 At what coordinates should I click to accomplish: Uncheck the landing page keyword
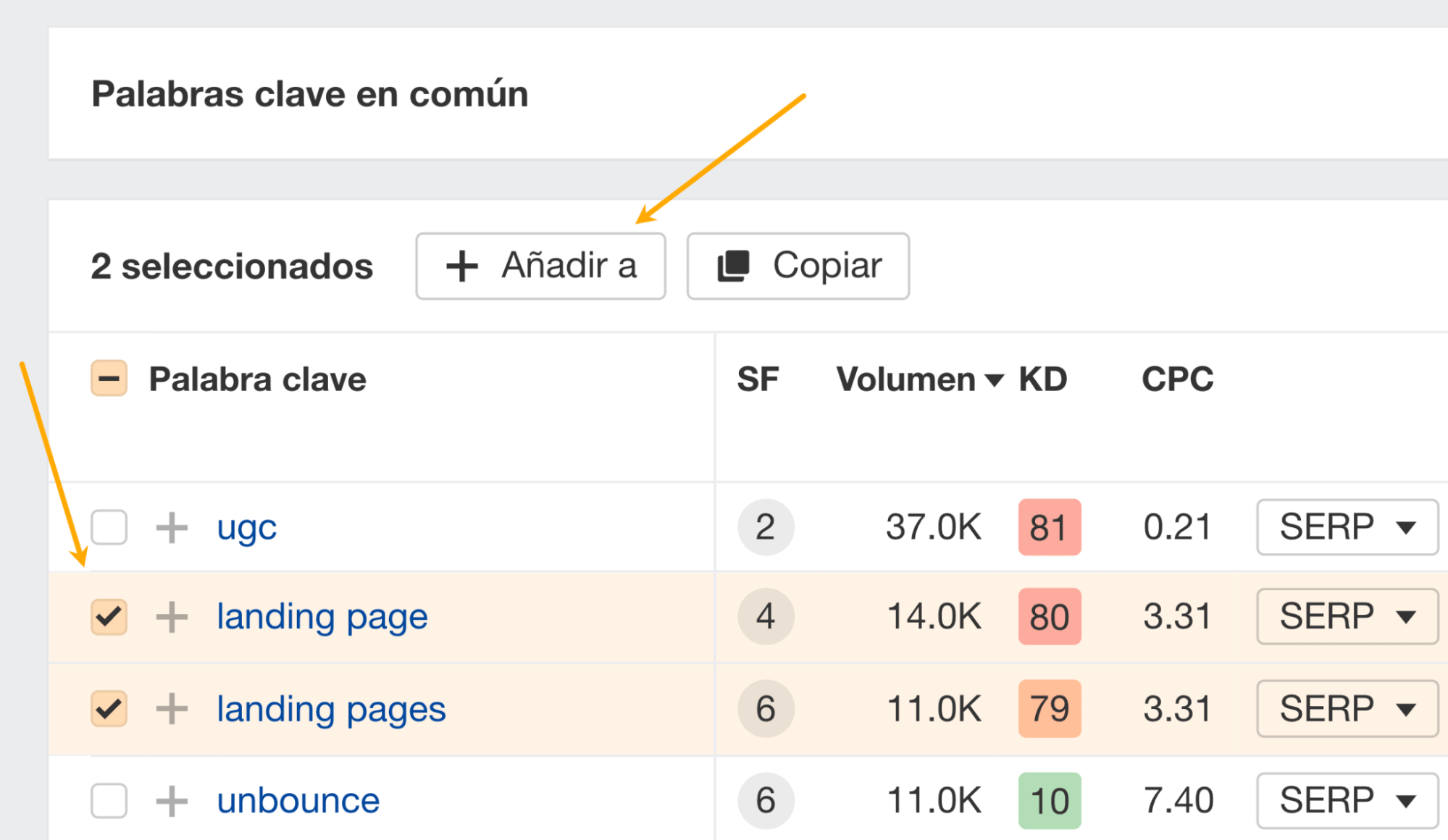108,617
